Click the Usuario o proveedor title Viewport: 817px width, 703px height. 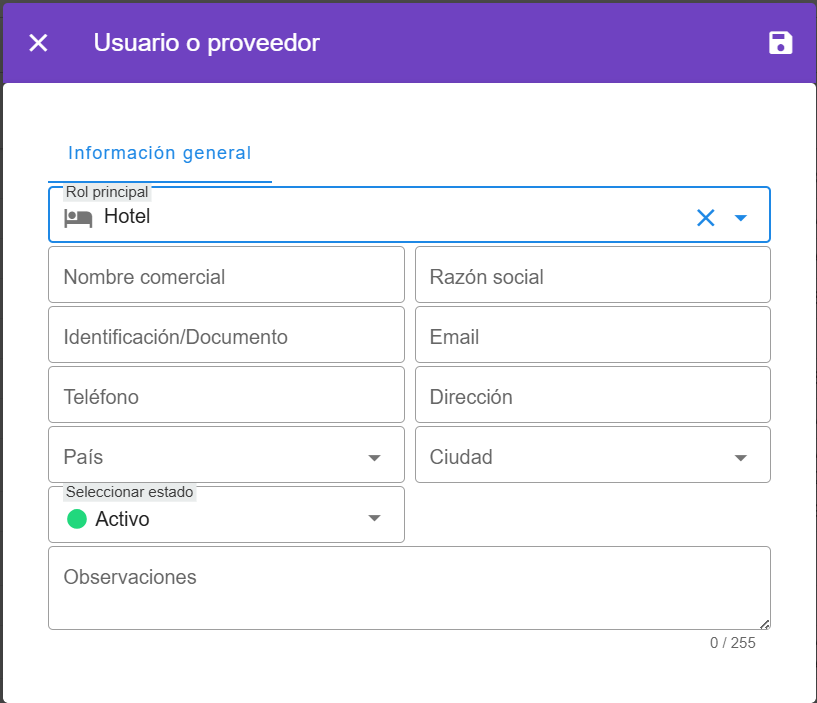(207, 43)
